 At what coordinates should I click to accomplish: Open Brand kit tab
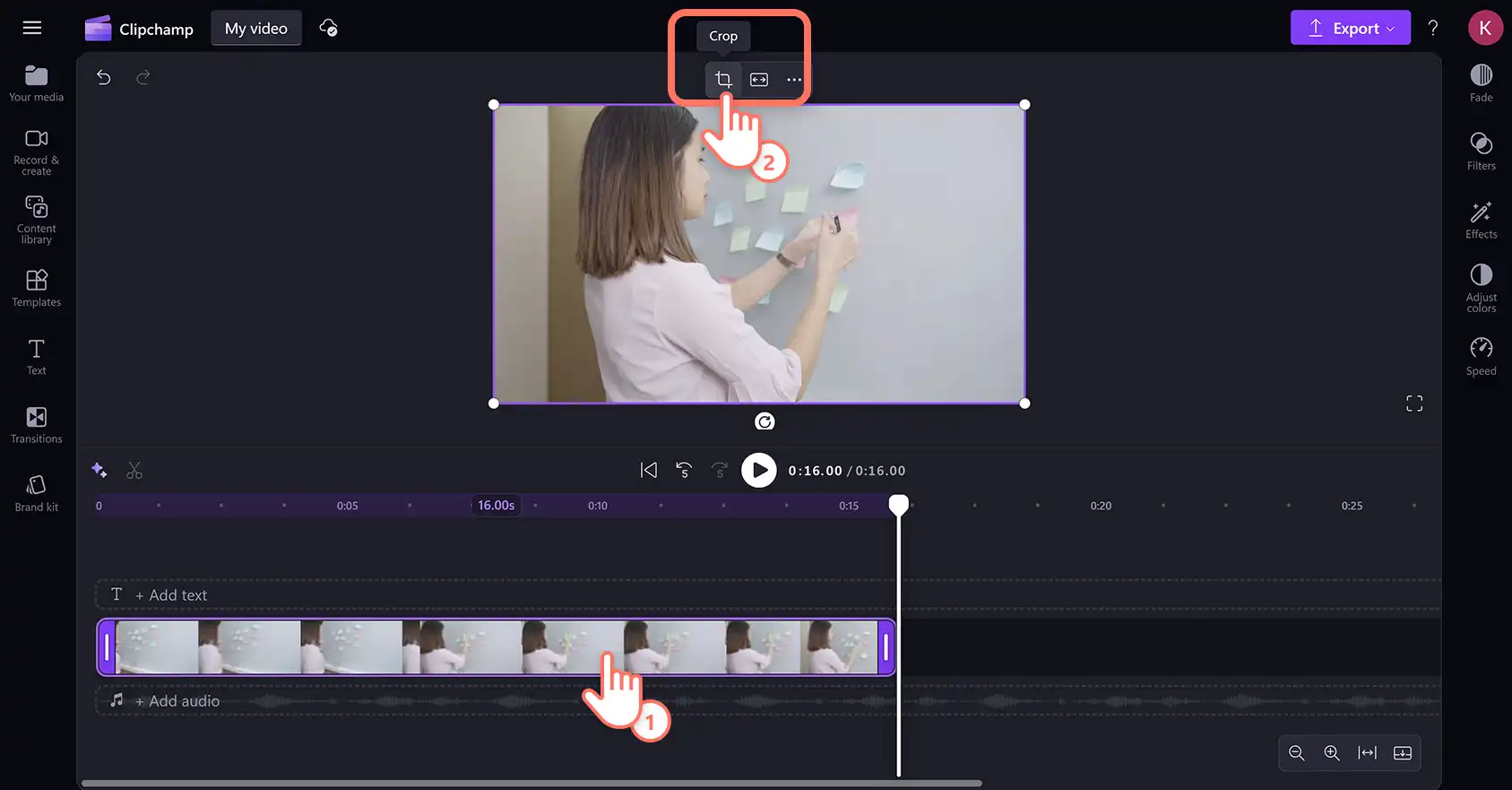pyautogui.click(x=37, y=493)
